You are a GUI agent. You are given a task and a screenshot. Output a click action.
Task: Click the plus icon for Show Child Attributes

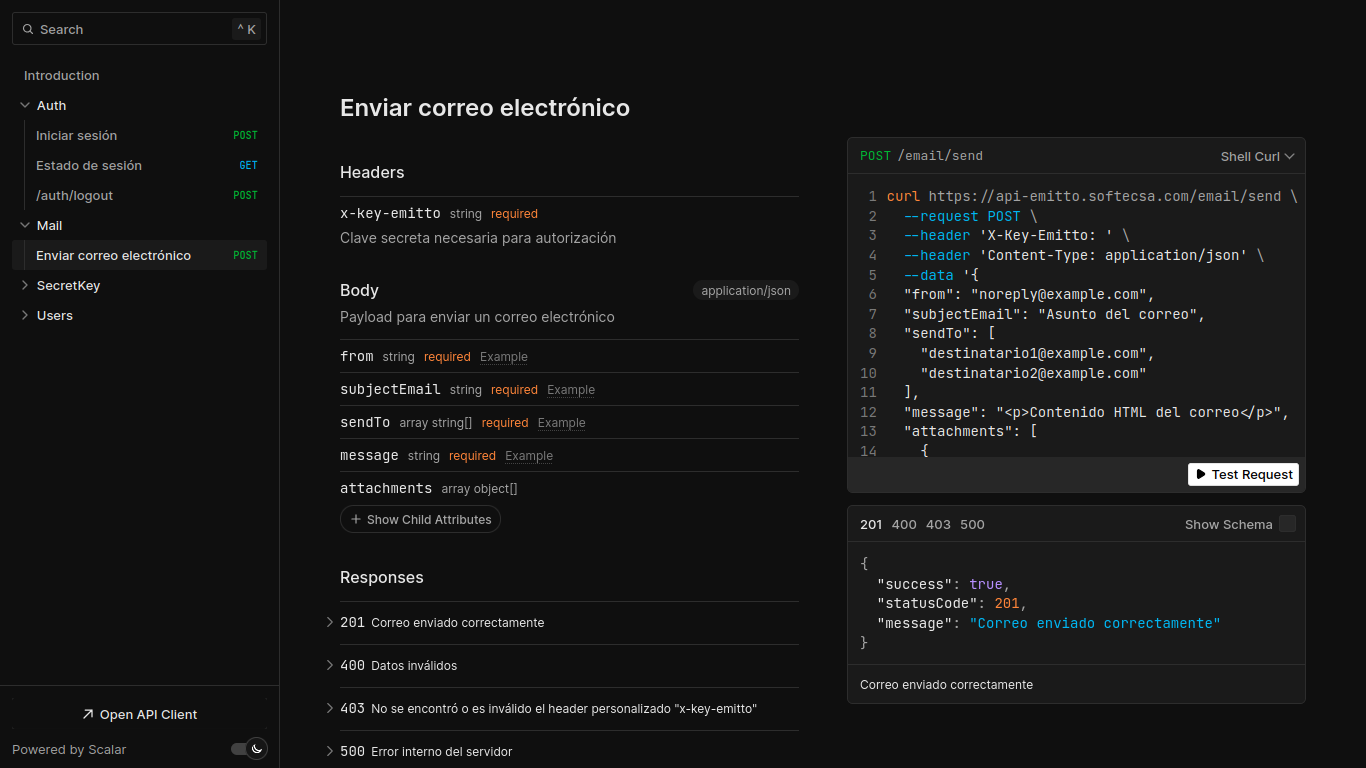tap(356, 519)
